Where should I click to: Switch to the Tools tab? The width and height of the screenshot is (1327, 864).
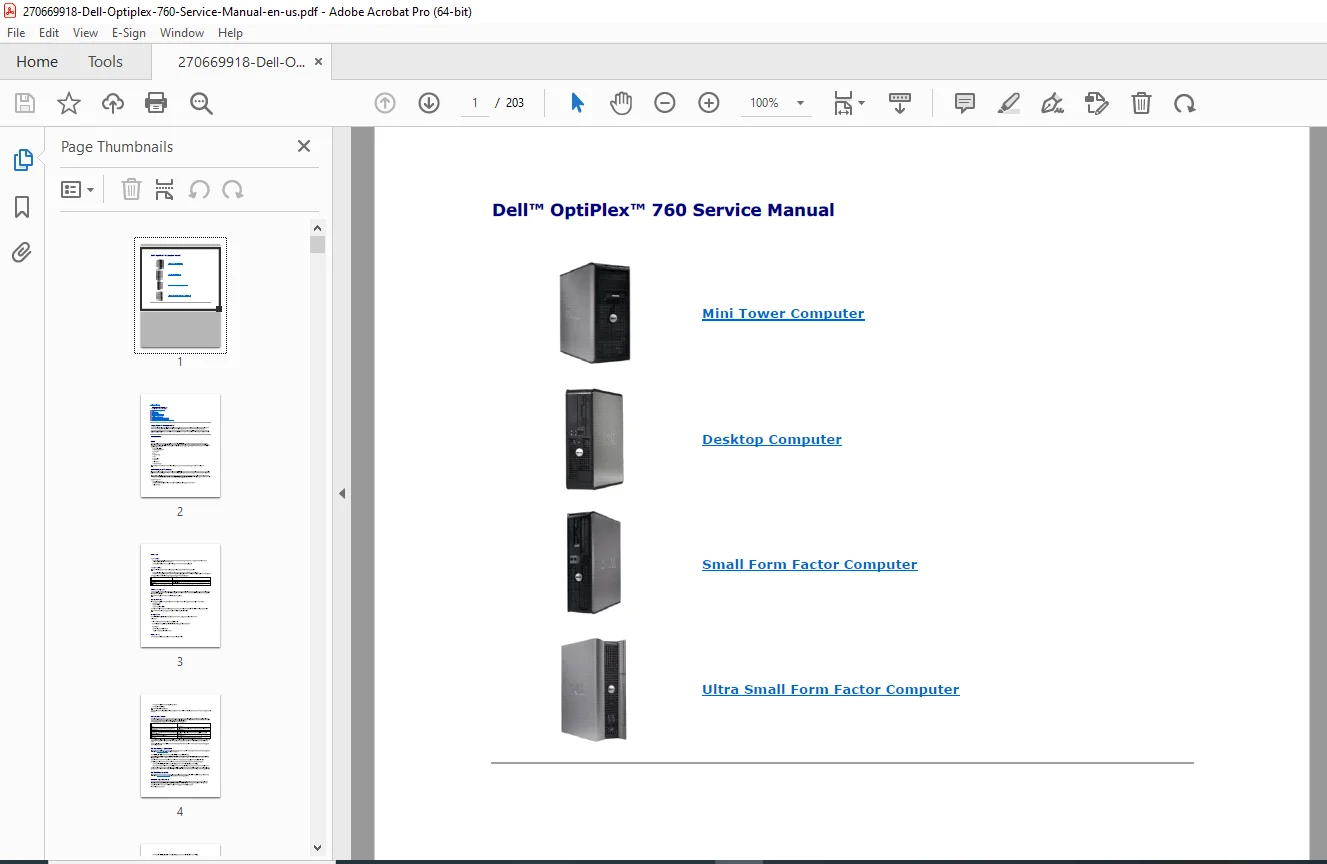pyautogui.click(x=105, y=62)
